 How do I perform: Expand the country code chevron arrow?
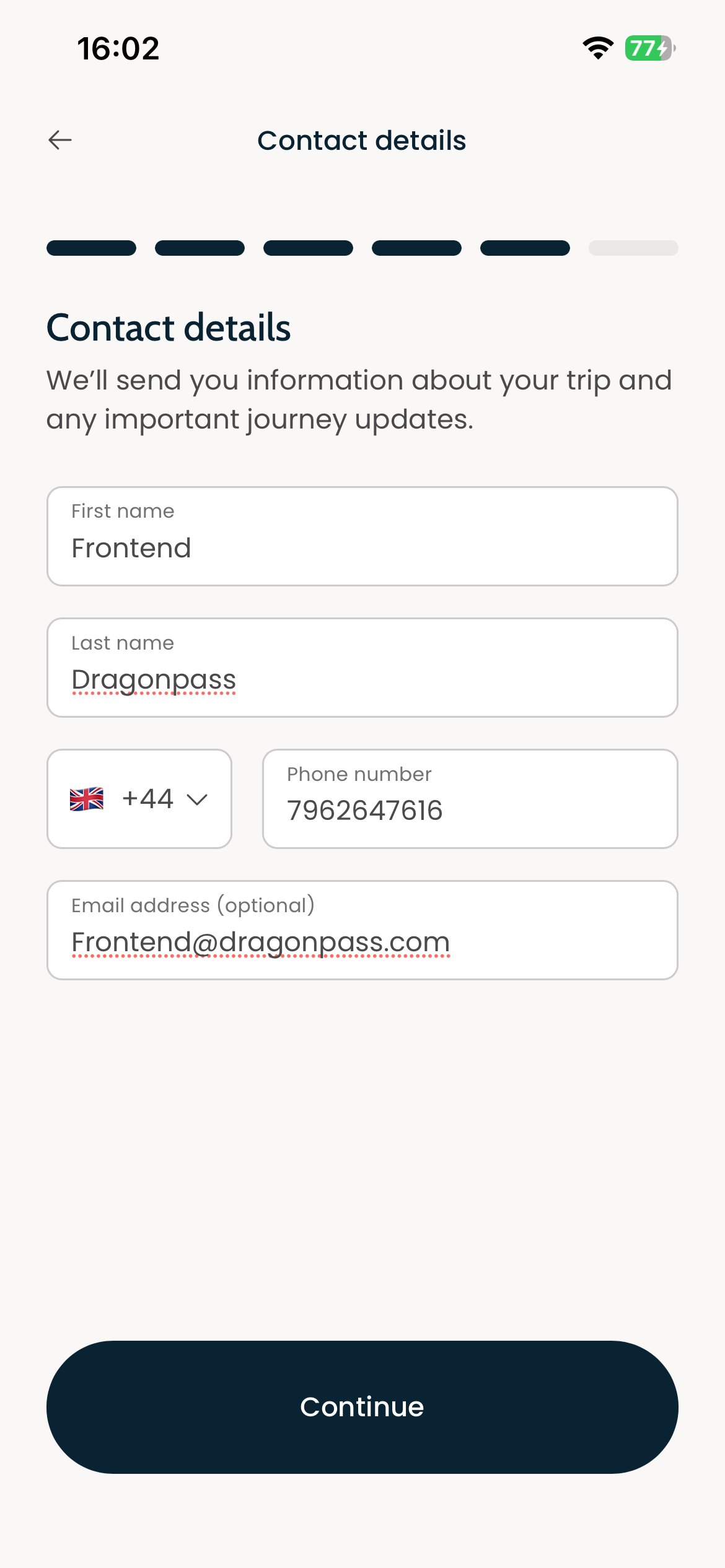pos(197,799)
